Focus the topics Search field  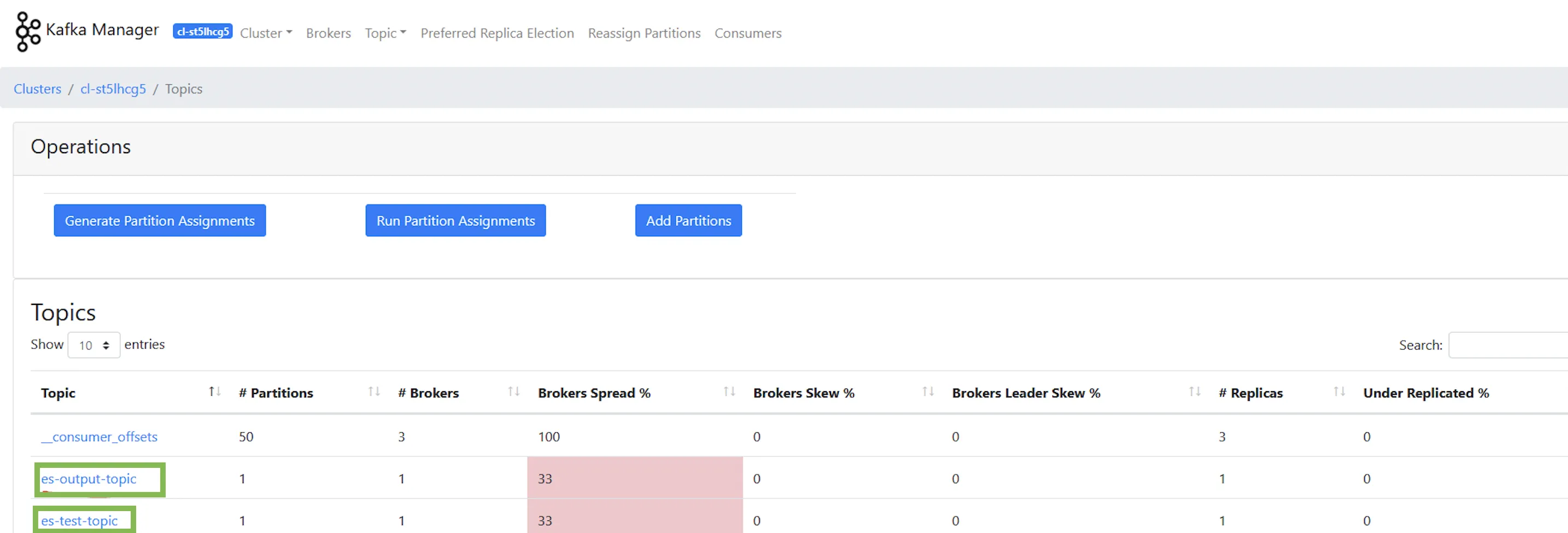click(1507, 345)
